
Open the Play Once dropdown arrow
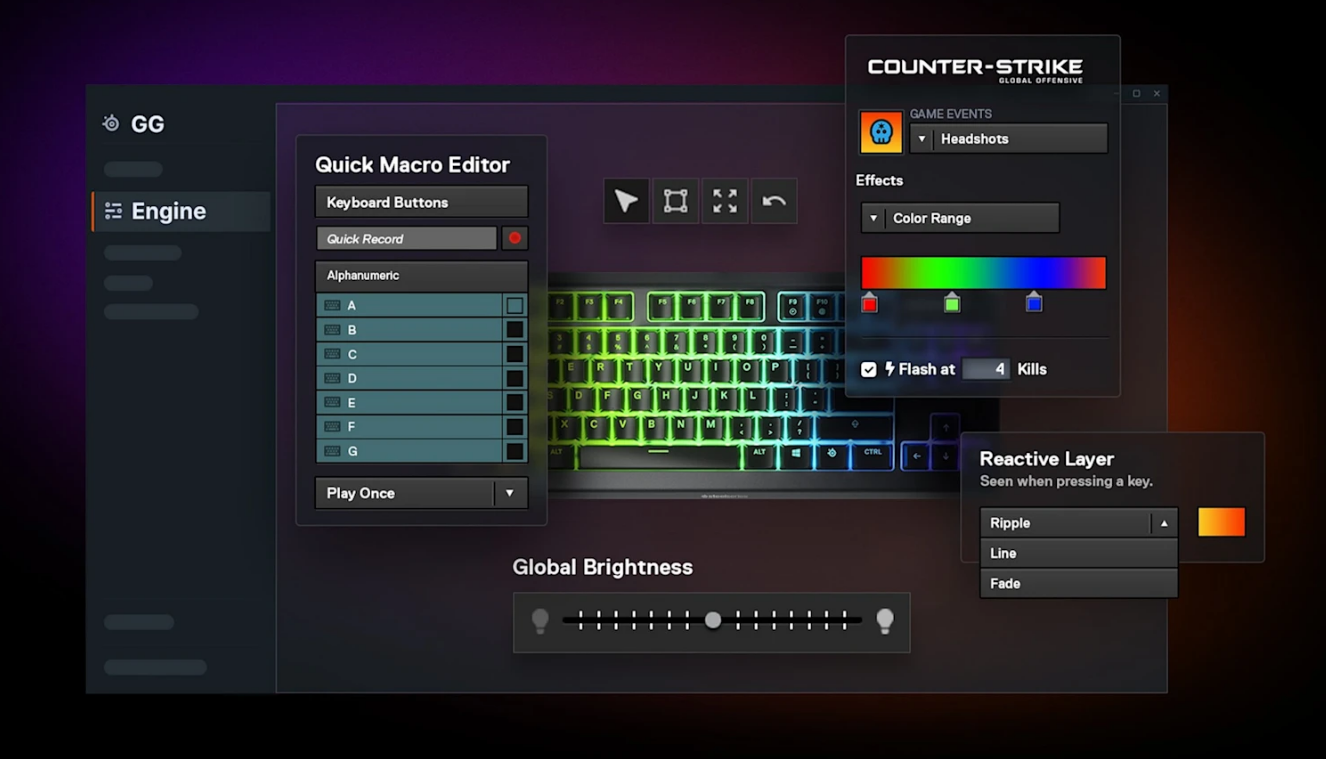[x=510, y=493]
